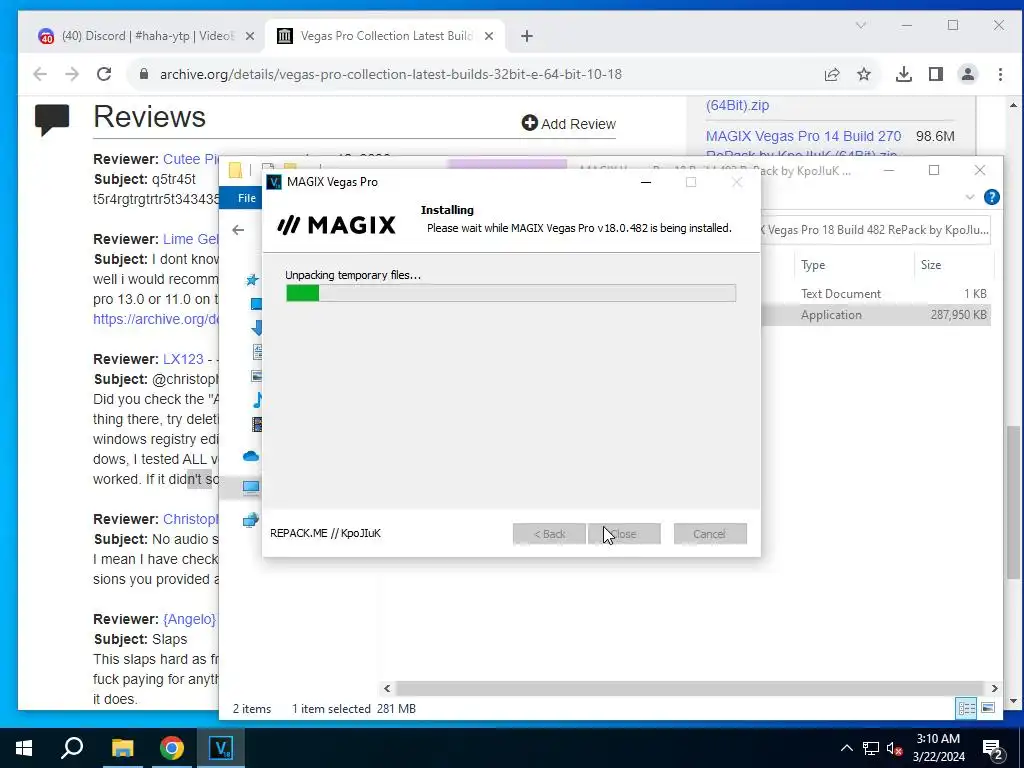Open Chrome three-dot menu
The height and width of the screenshot is (768, 1024).
click(x=1000, y=74)
